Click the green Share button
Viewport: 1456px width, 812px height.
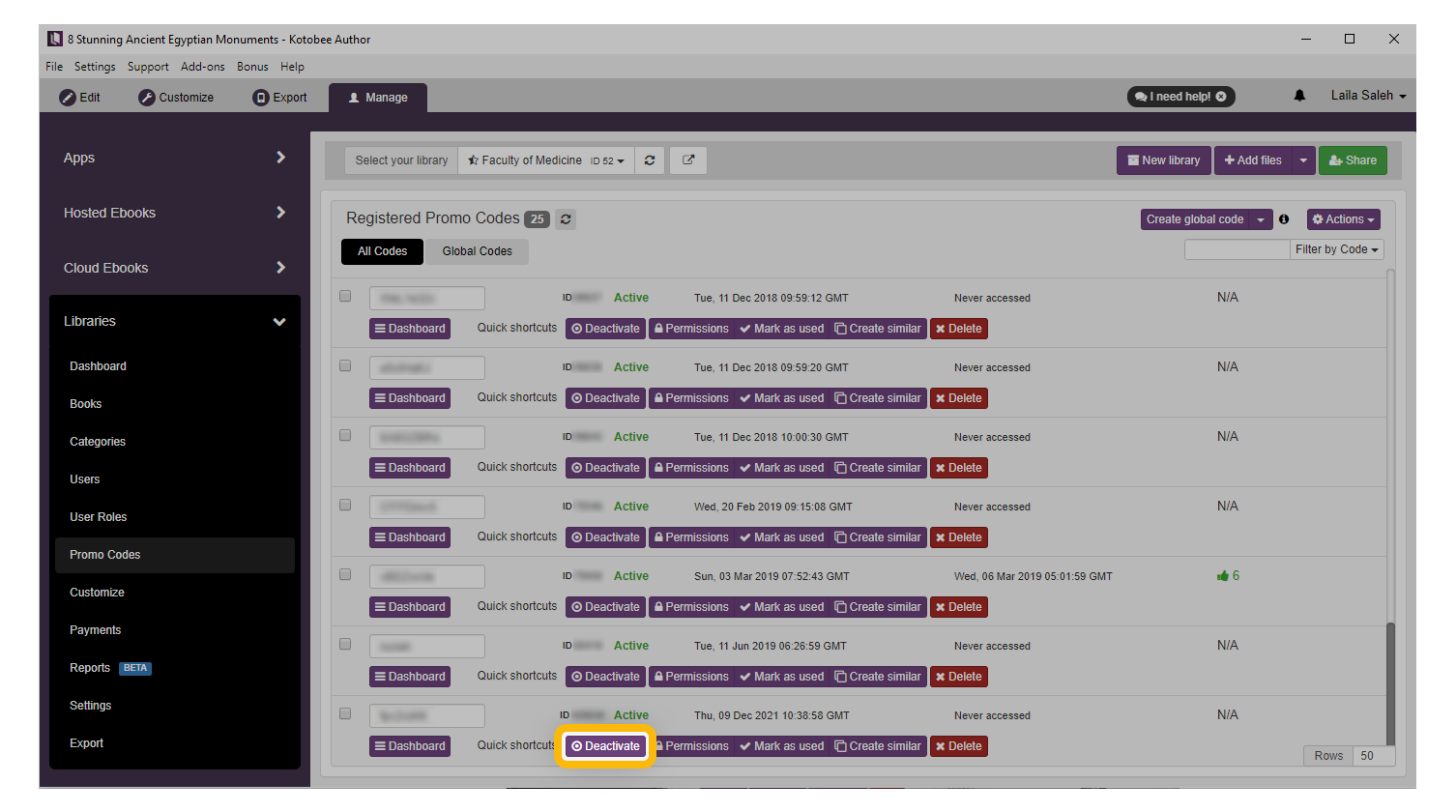point(1353,160)
